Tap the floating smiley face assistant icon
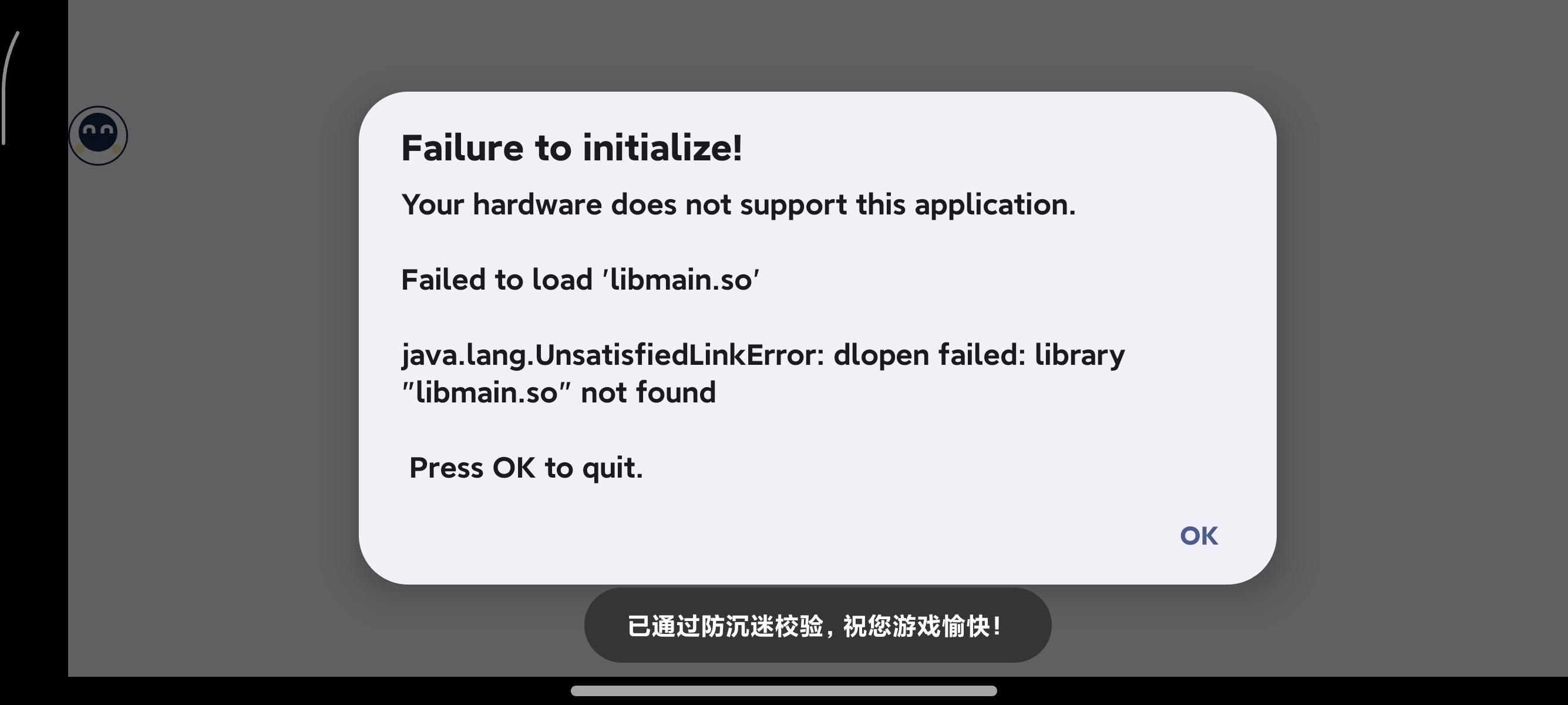1568x705 pixels. [x=98, y=136]
